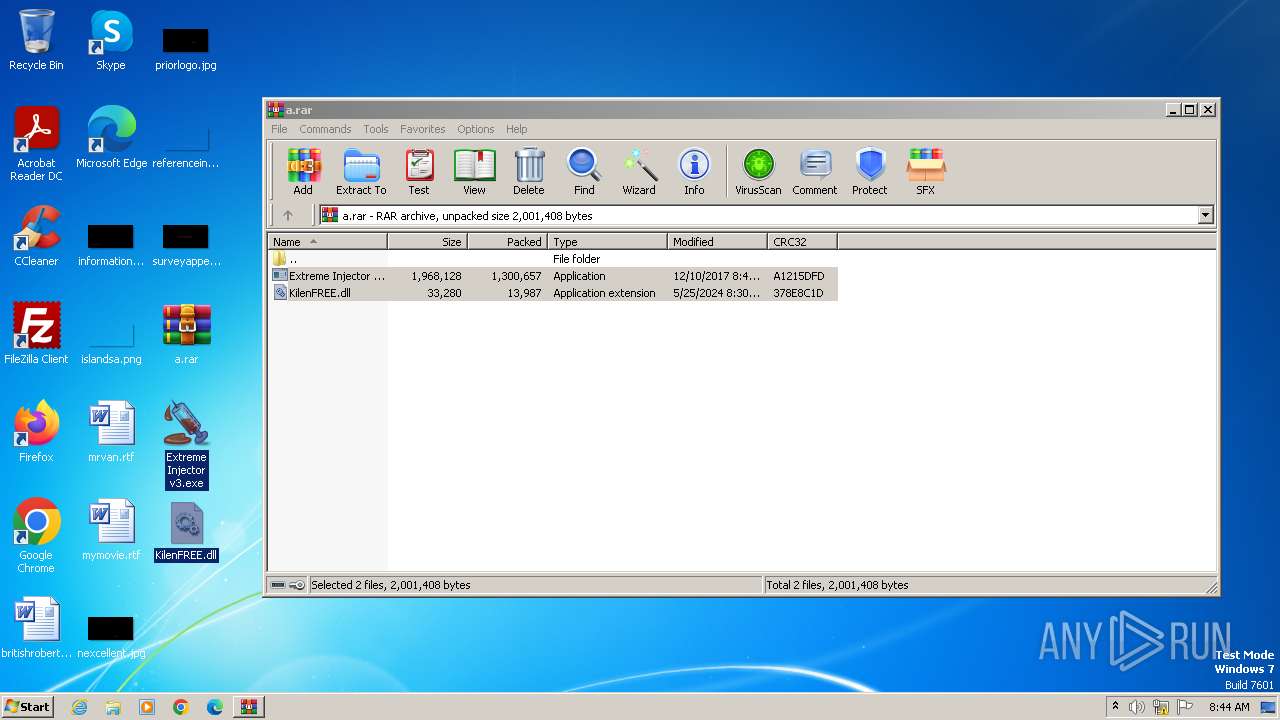Screen dimensions: 1280x720
Task: Click the taskbar clock 8:44 AM
Action: (1229, 707)
